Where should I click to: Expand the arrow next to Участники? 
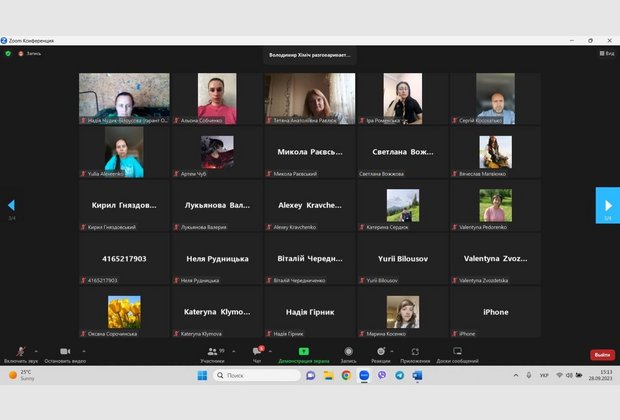coord(233,351)
